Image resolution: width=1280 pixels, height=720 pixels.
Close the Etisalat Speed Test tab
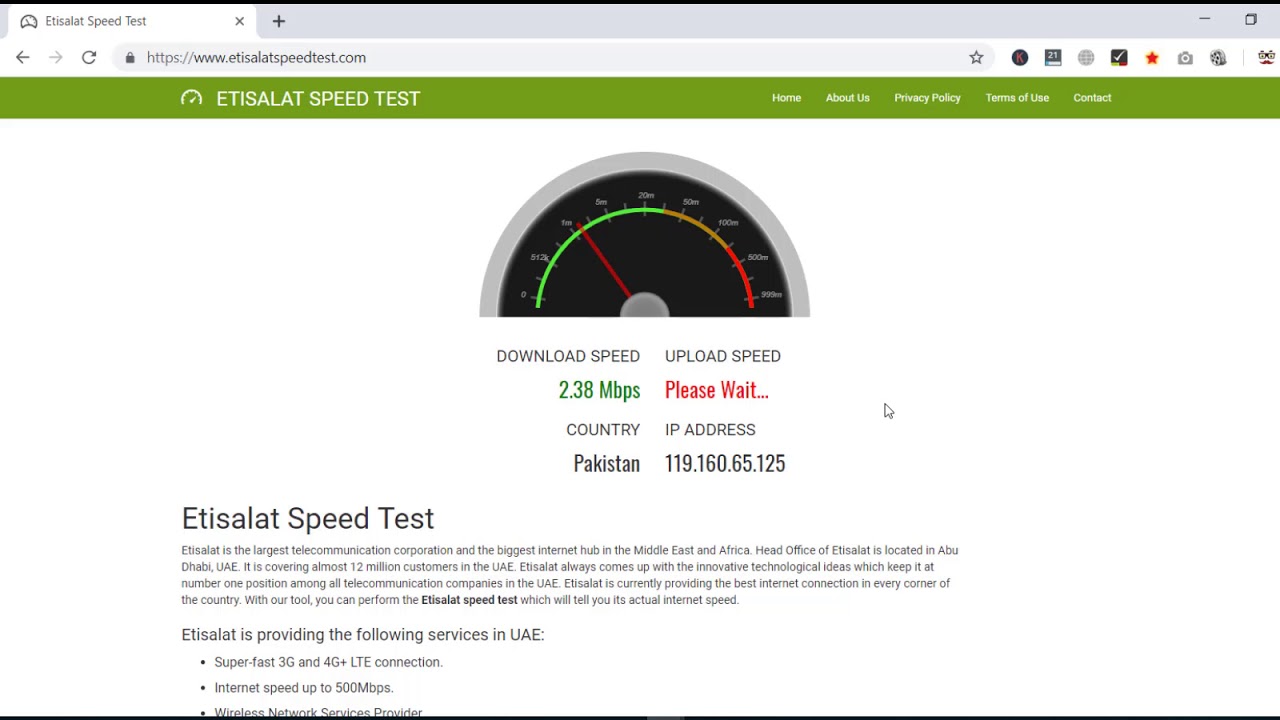click(x=240, y=21)
